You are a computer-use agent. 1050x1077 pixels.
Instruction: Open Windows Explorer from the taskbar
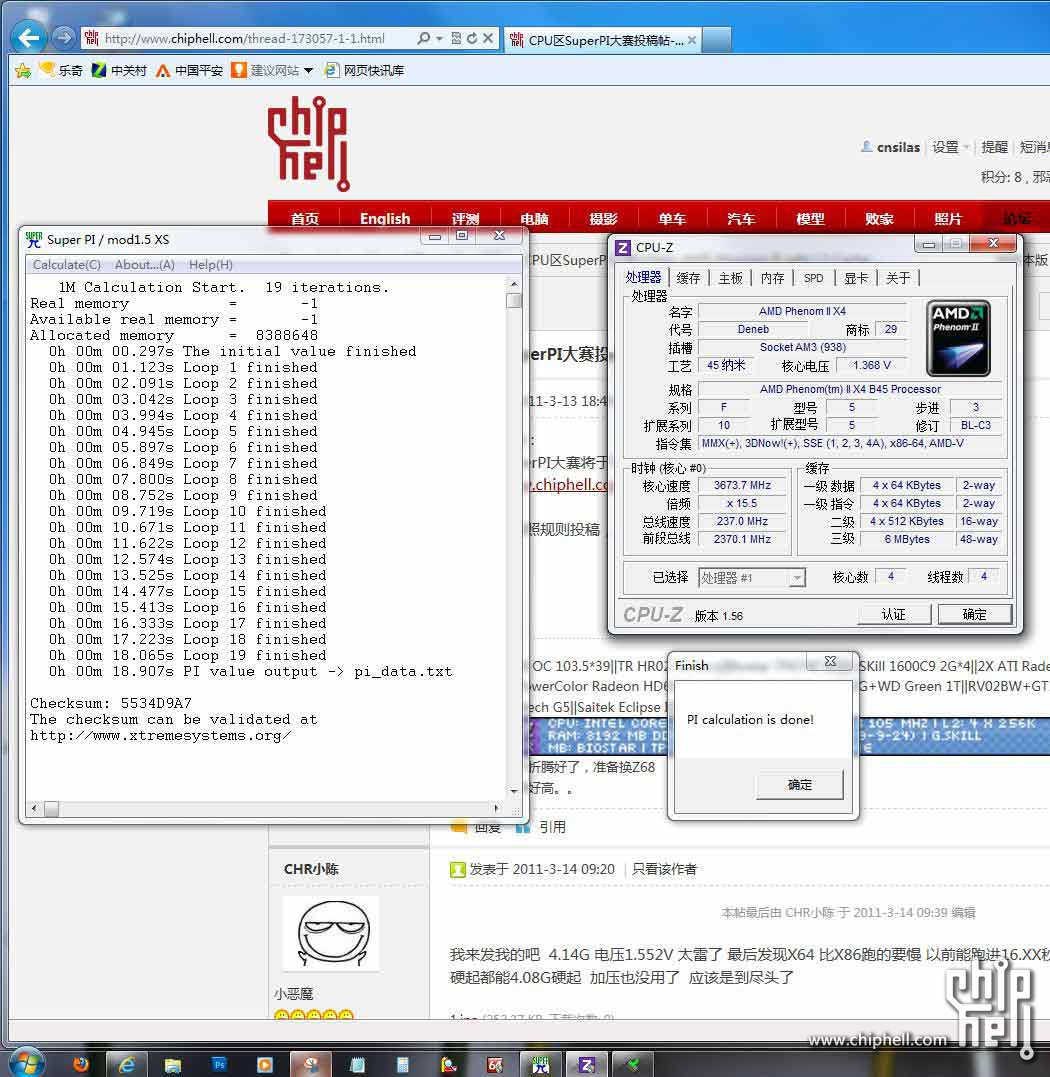(172, 1064)
